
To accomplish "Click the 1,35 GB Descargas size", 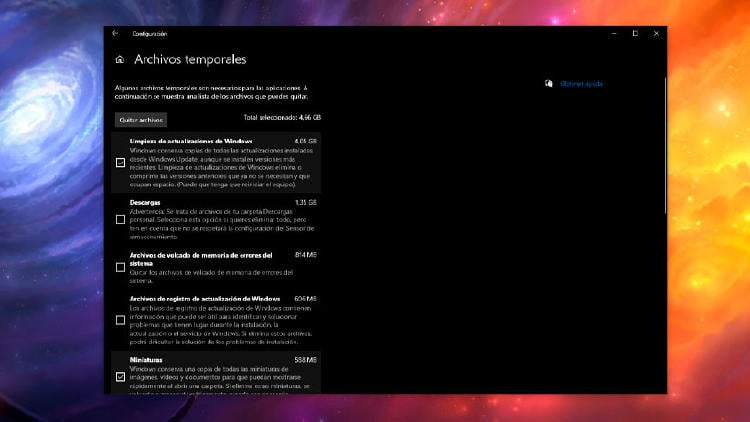I will (306, 202).
